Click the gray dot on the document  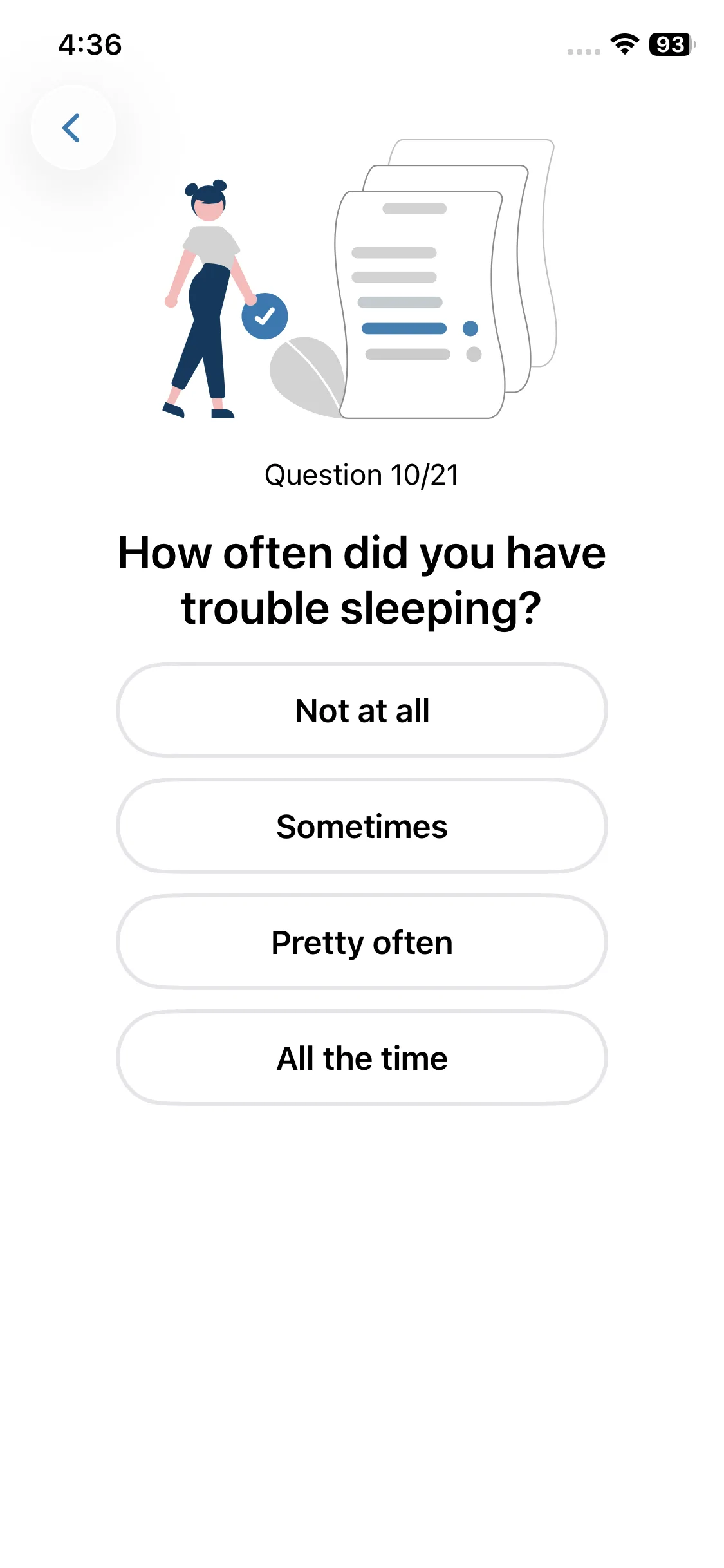474,354
